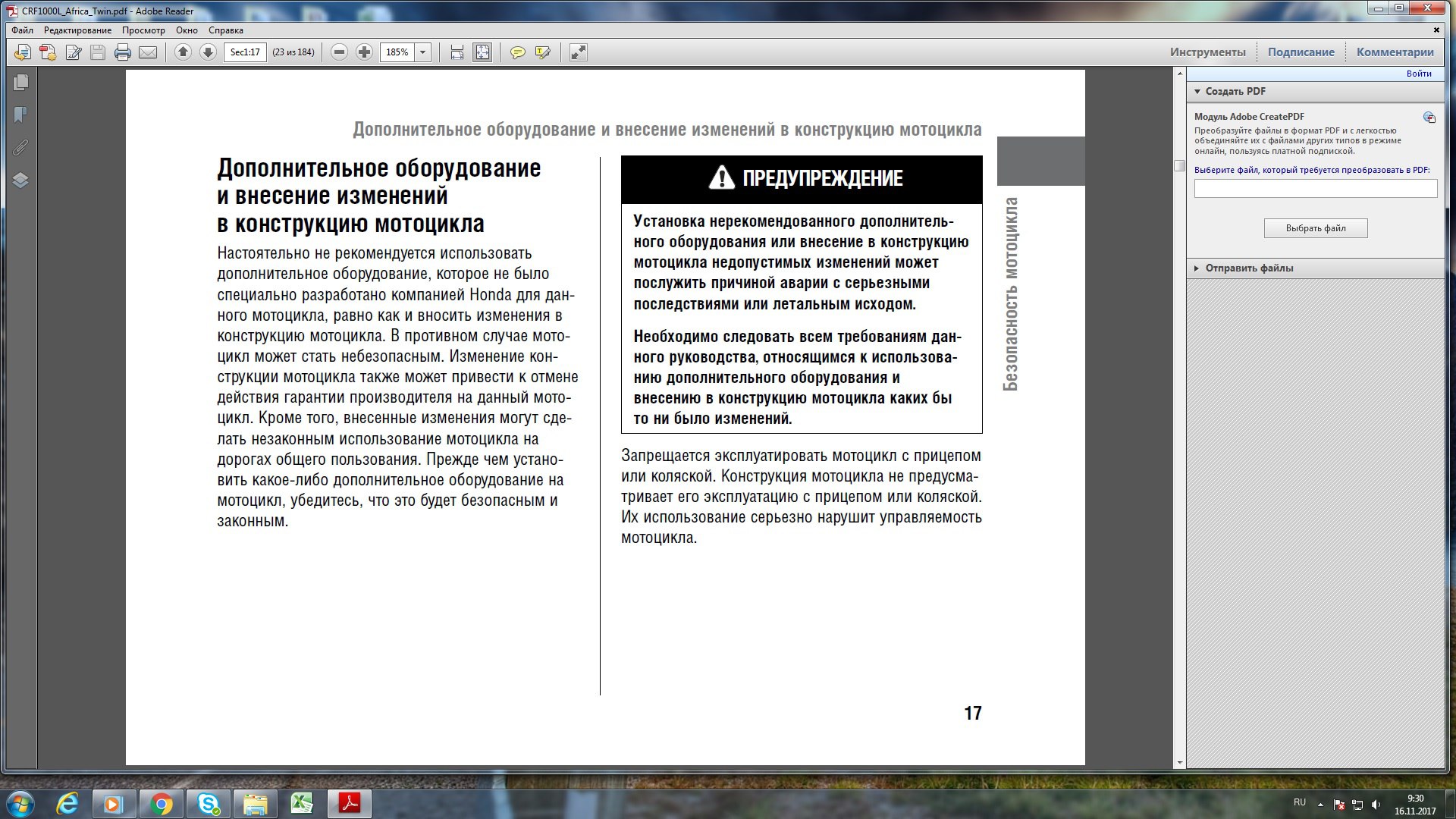Open the Окно menu
The image size is (1456, 819).
187,30
